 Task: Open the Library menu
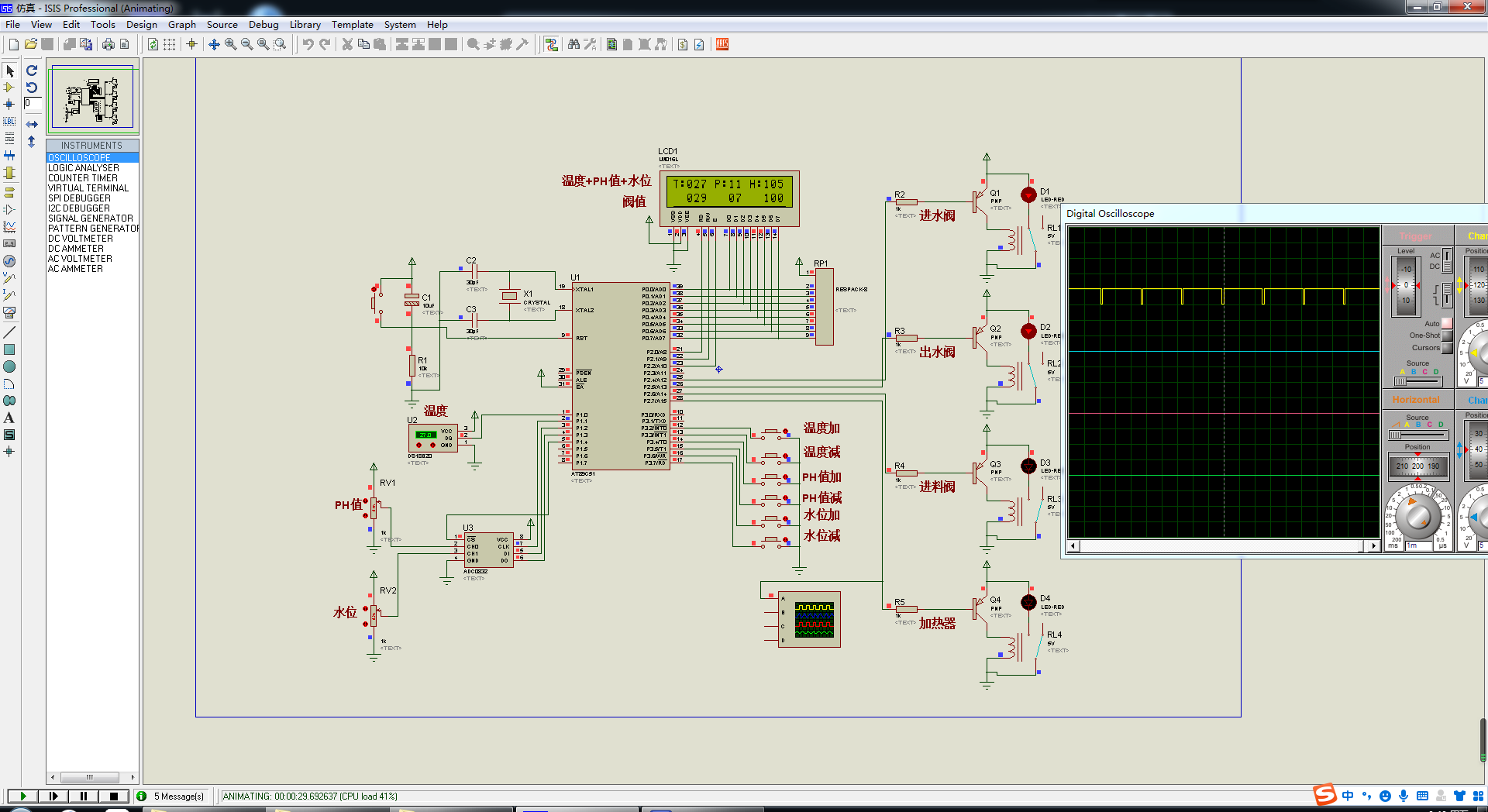pyautogui.click(x=305, y=25)
